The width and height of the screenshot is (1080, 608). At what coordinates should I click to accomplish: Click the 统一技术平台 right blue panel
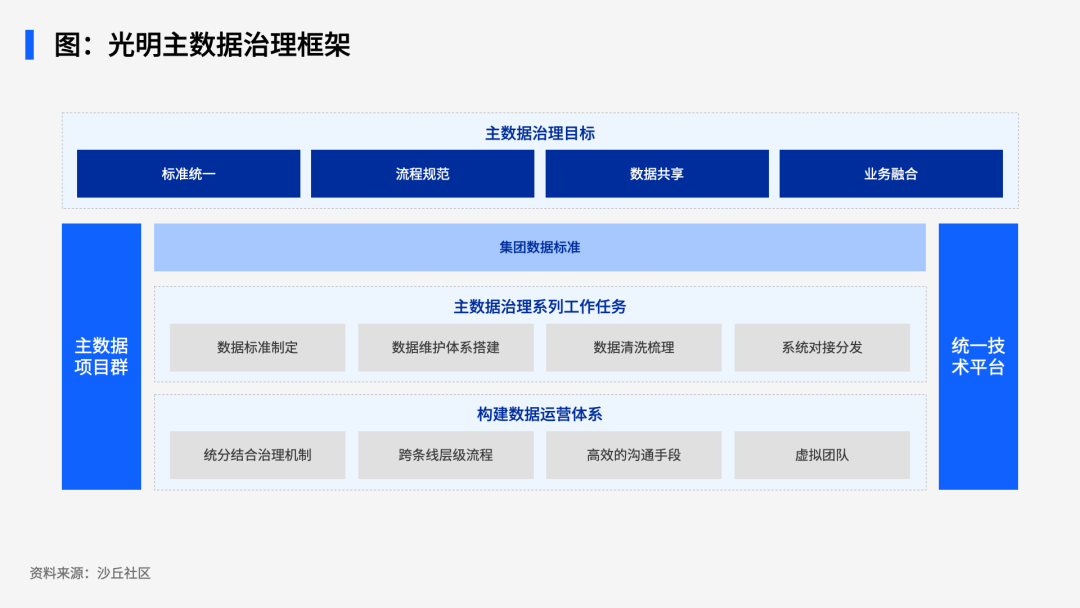click(977, 356)
